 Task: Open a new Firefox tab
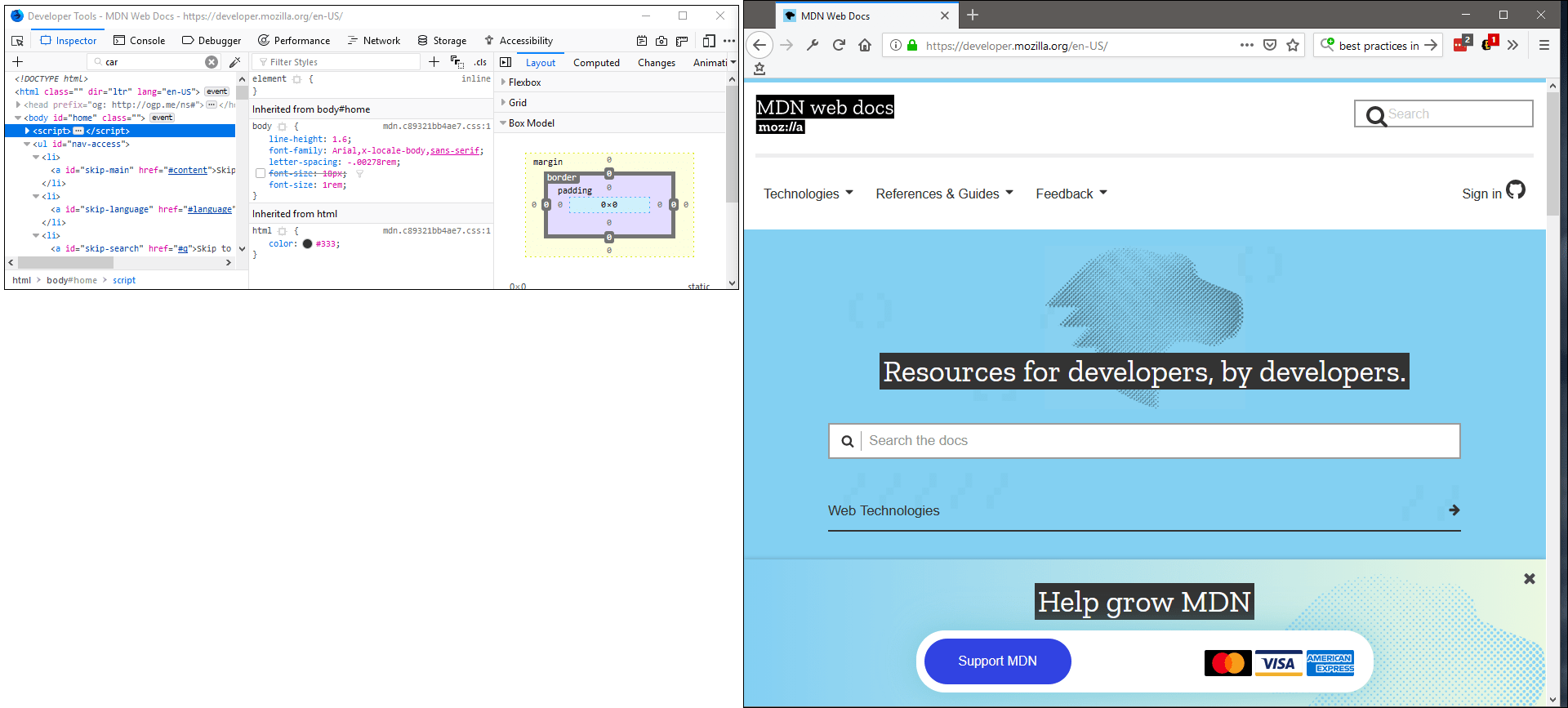coord(973,15)
